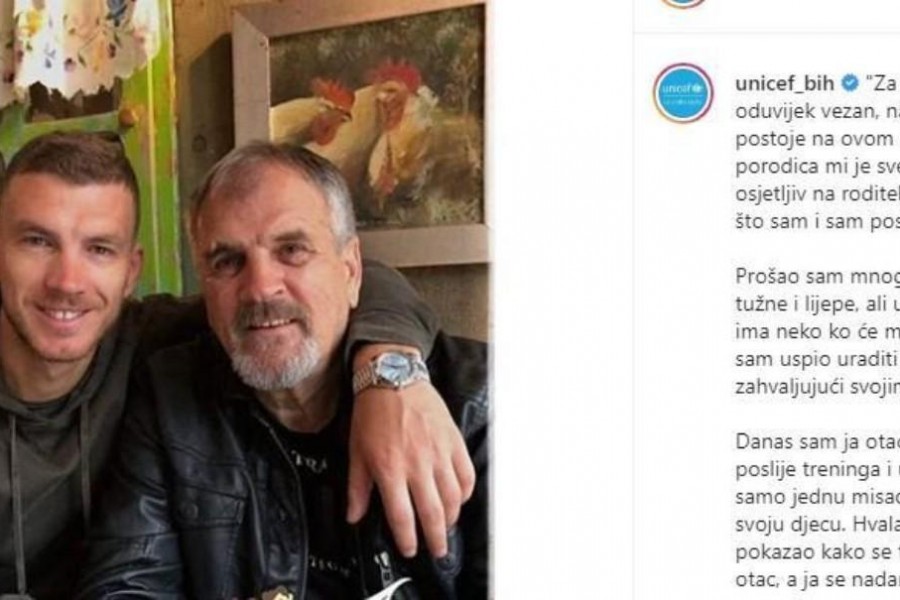Click the caption line starting "oduvijek vezan"
This screenshot has width=900, height=600.
[817, 111]
